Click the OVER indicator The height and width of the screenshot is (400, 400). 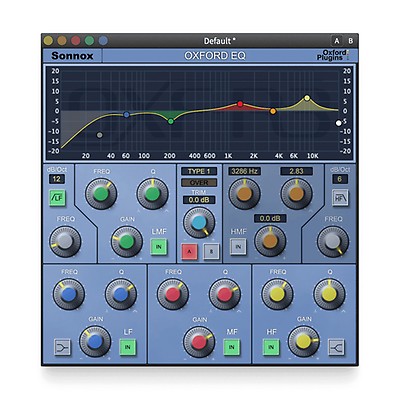(199, 183)
